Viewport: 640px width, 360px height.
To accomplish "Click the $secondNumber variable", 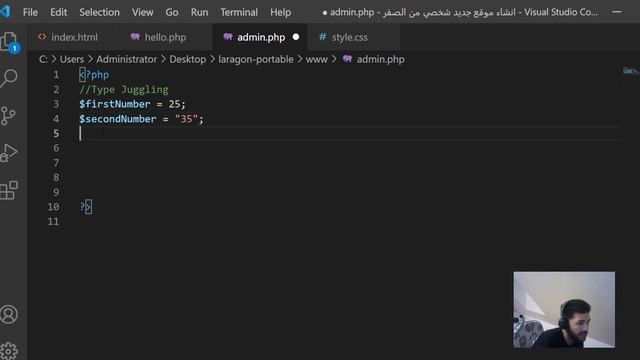I will click(x=118, y=119).
